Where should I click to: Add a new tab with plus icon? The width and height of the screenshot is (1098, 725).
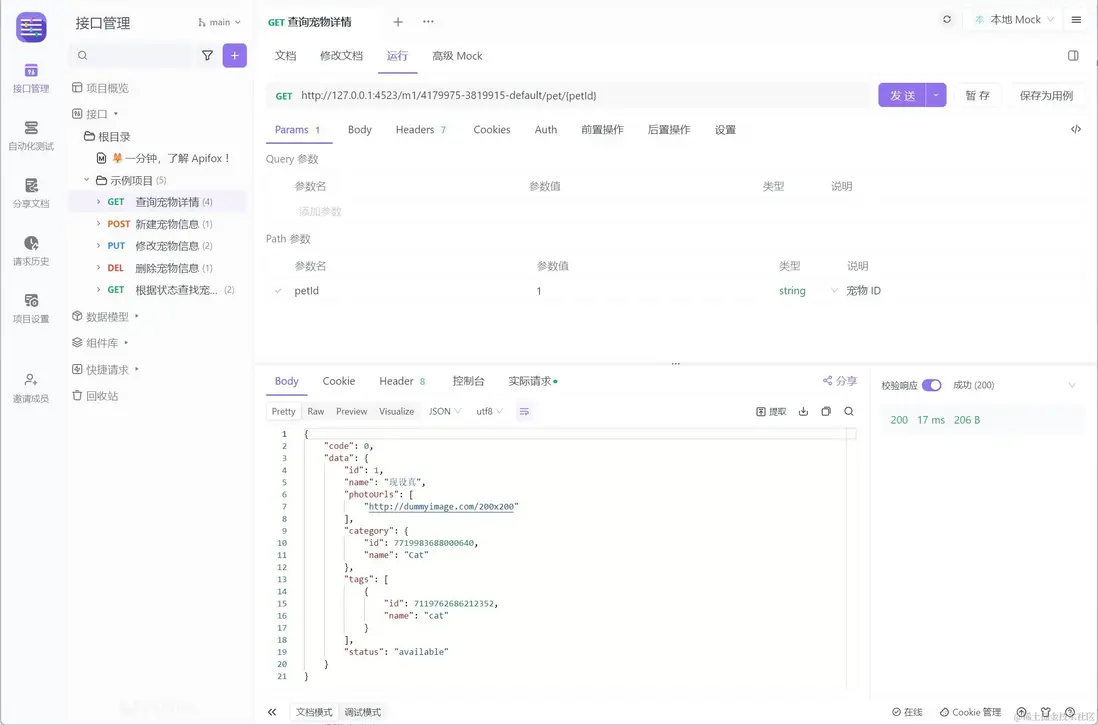click(x=398, y=22)
